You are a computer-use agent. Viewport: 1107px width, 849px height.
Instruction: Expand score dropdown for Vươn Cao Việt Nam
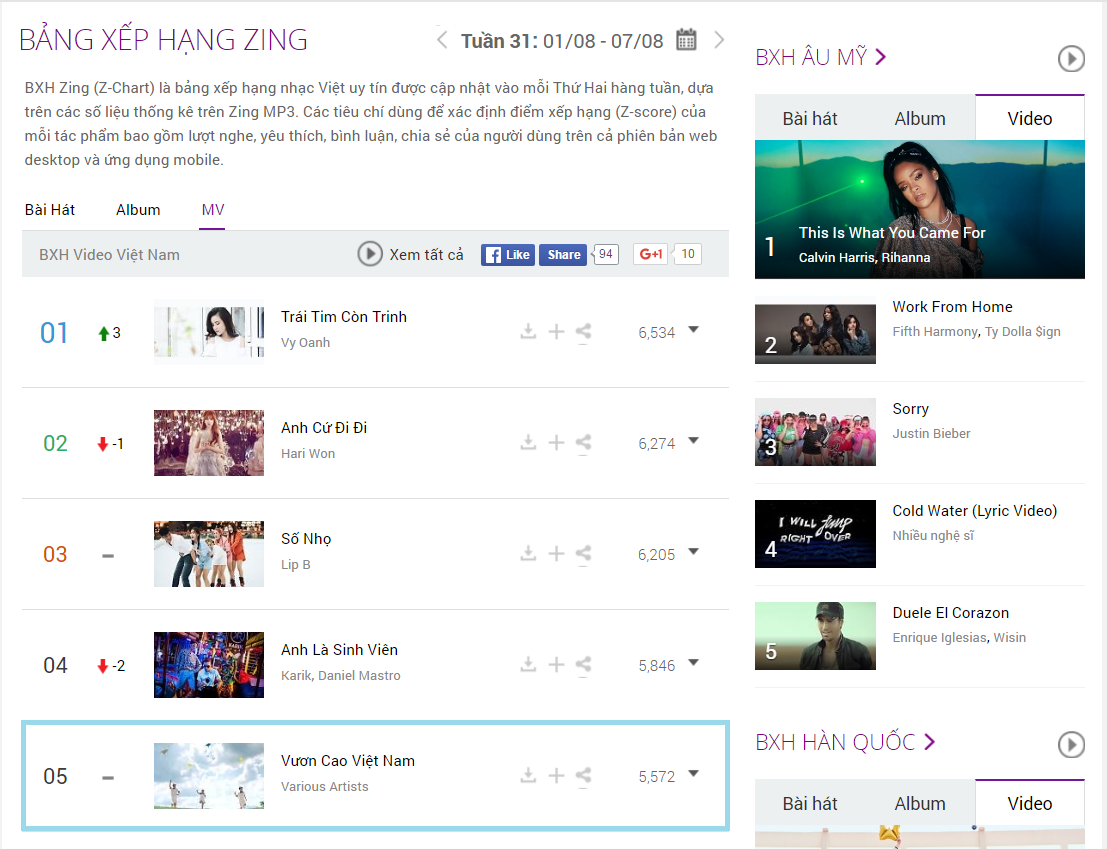click(x=693, y=773)
